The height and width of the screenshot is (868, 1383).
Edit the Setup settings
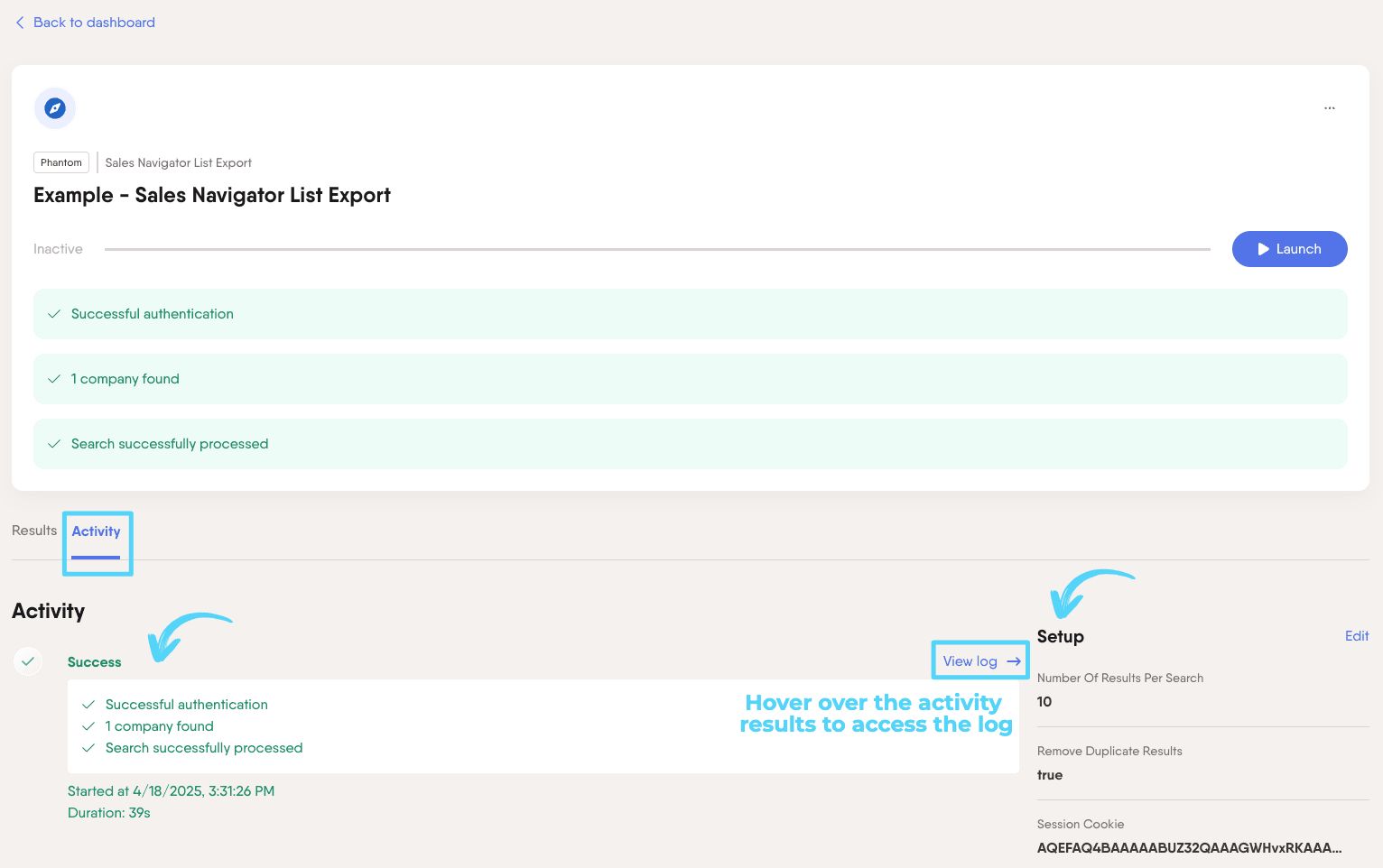coord(1357,636)
